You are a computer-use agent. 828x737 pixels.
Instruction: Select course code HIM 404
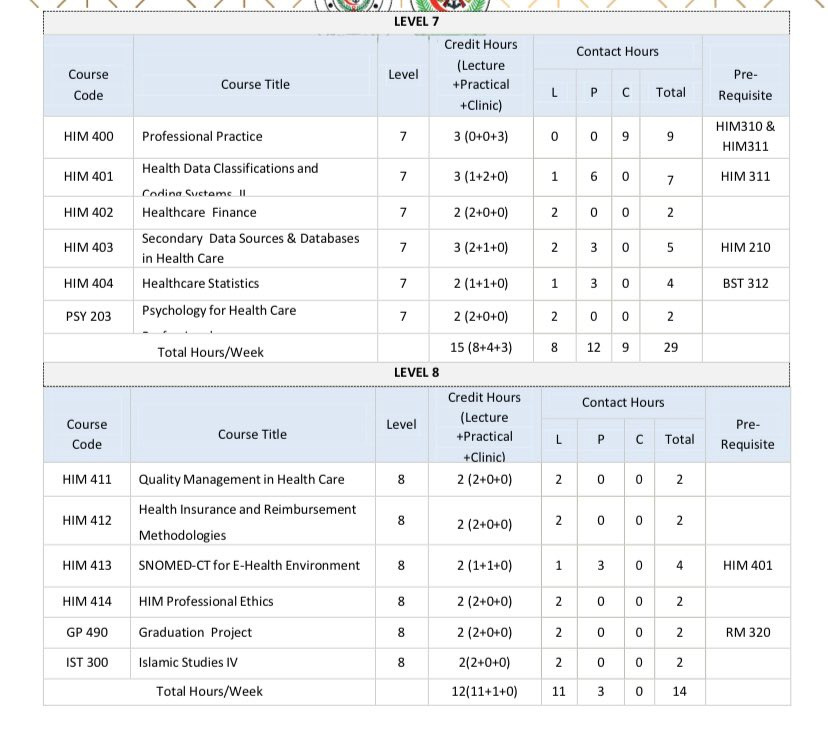coord(88,284)
